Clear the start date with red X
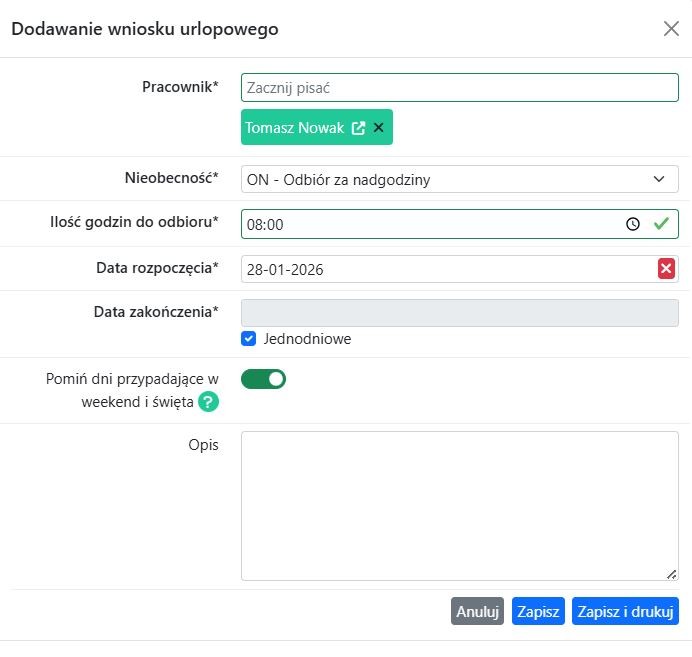Screen dimensions: 692x657 666,269
